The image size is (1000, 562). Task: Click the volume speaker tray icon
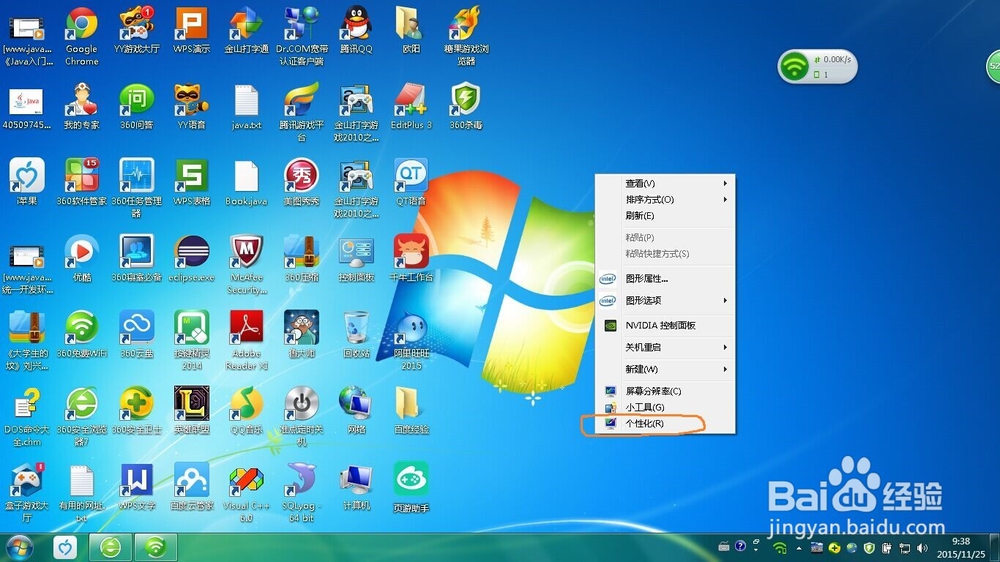922,548
